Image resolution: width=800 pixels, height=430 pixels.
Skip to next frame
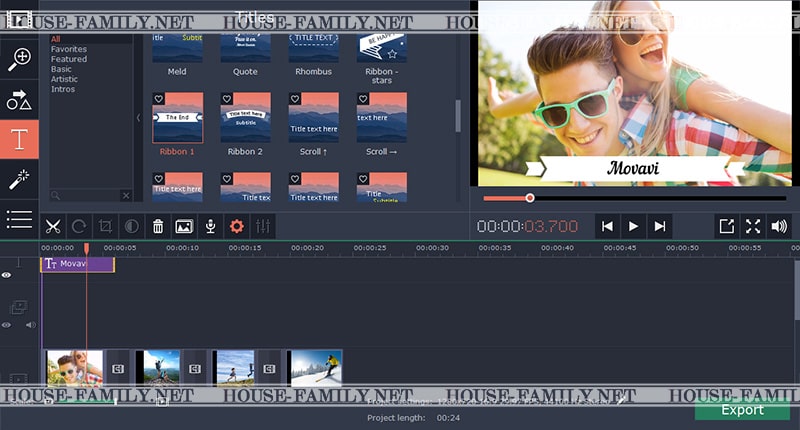[x=660, y=226]
